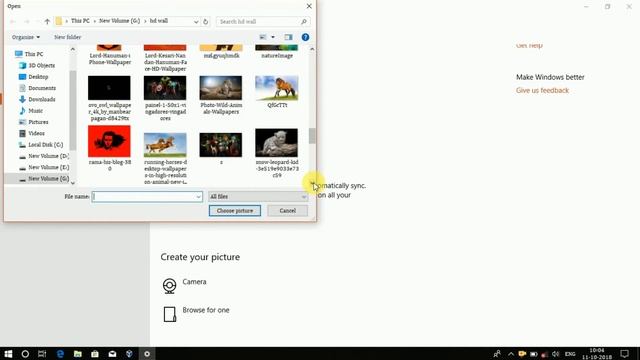This screenshot has height=360, width=640.
Task: Open File Explorer from taskbar
Action: tap(78, 354)
